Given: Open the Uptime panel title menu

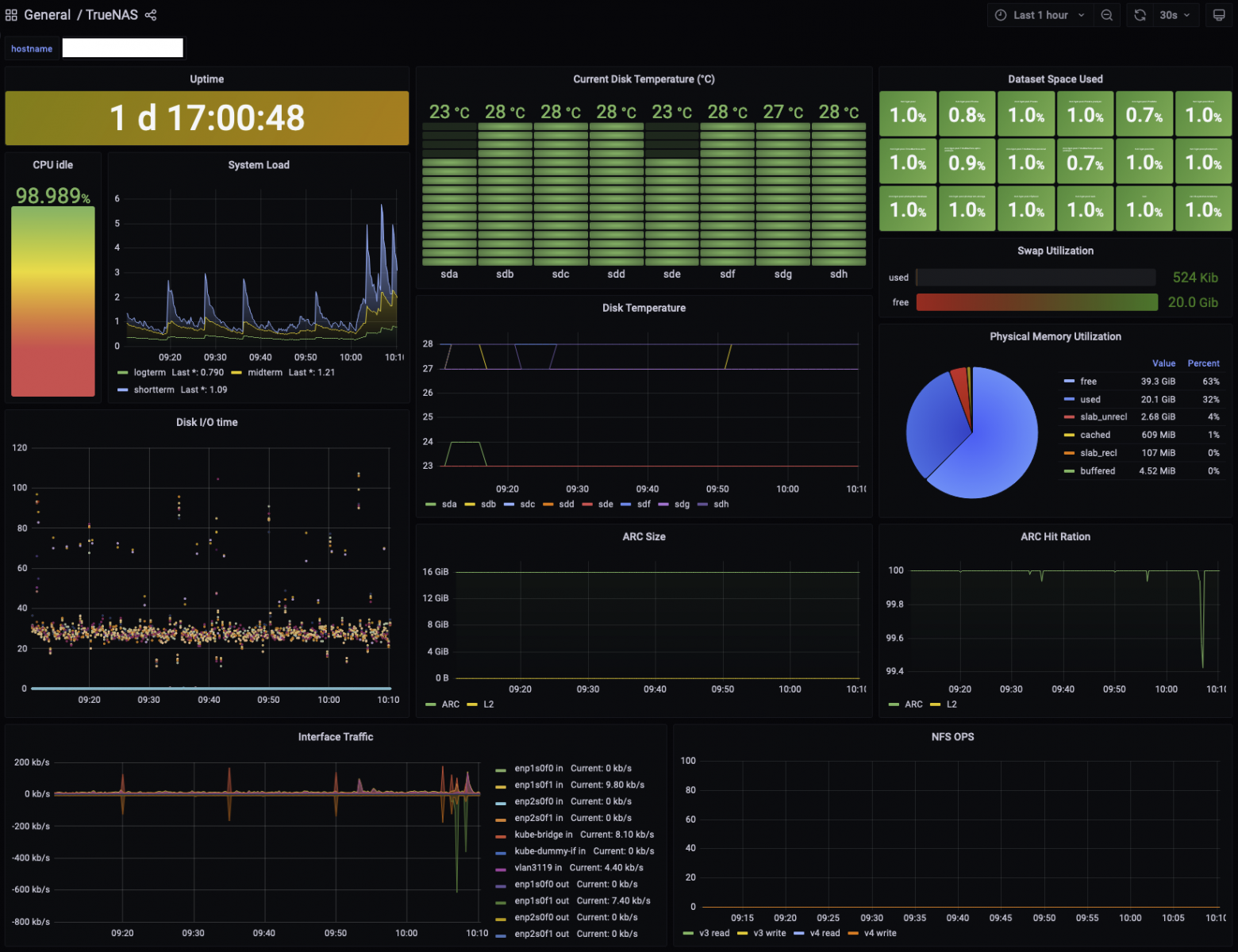Looking at the screenshot, I should pos(206,79).
